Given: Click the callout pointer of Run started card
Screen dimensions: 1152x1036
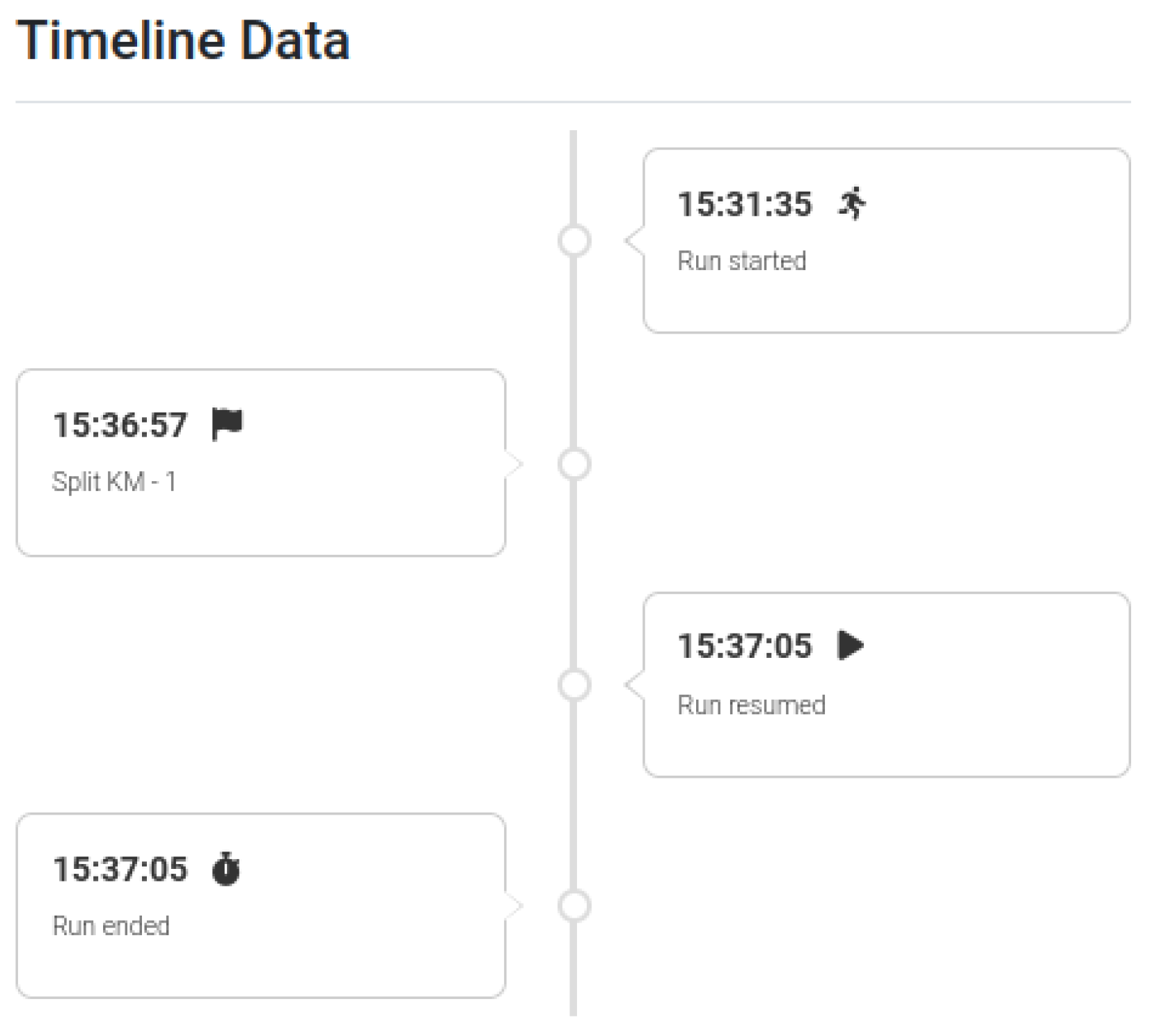Looking at the screenshot, I should 633,241.
